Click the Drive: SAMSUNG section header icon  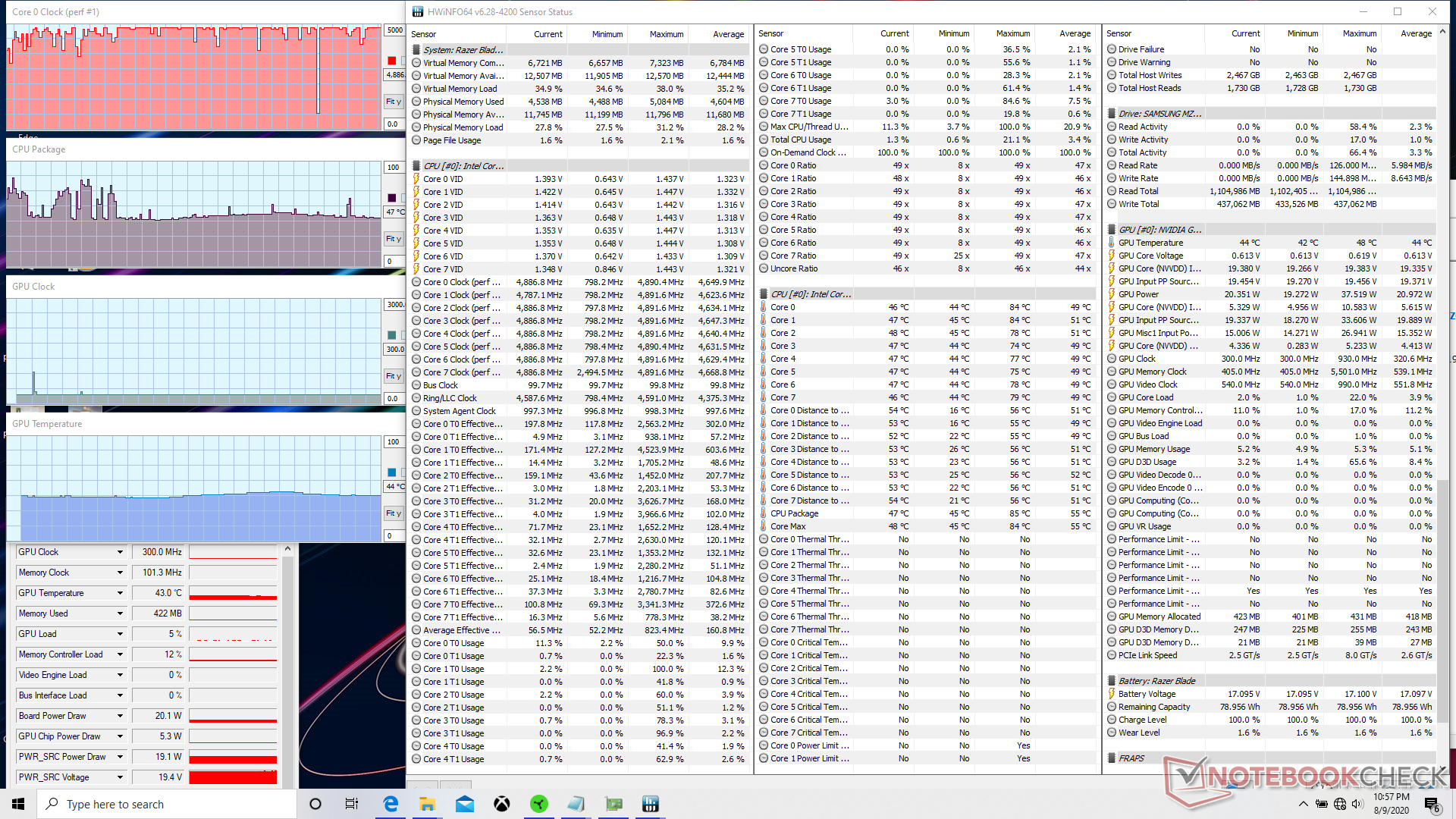pos(1112,114)
